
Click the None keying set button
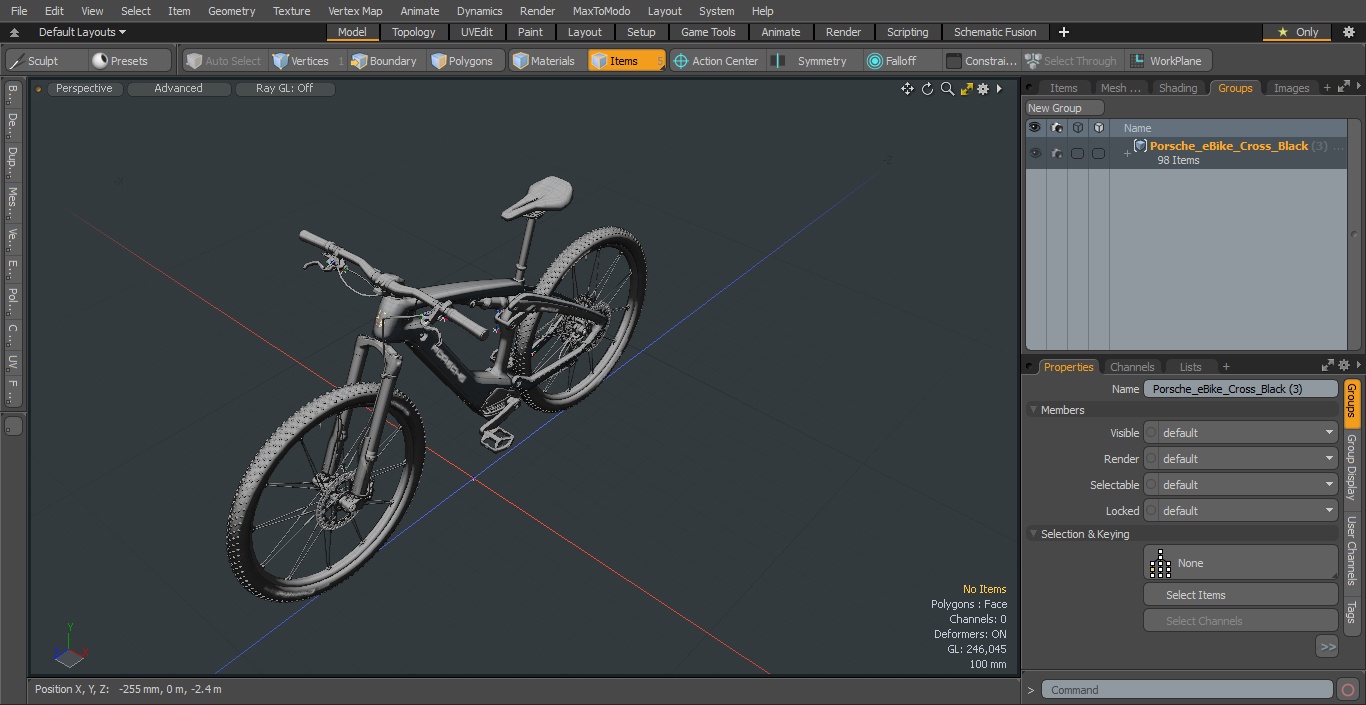coord(1240,563)
